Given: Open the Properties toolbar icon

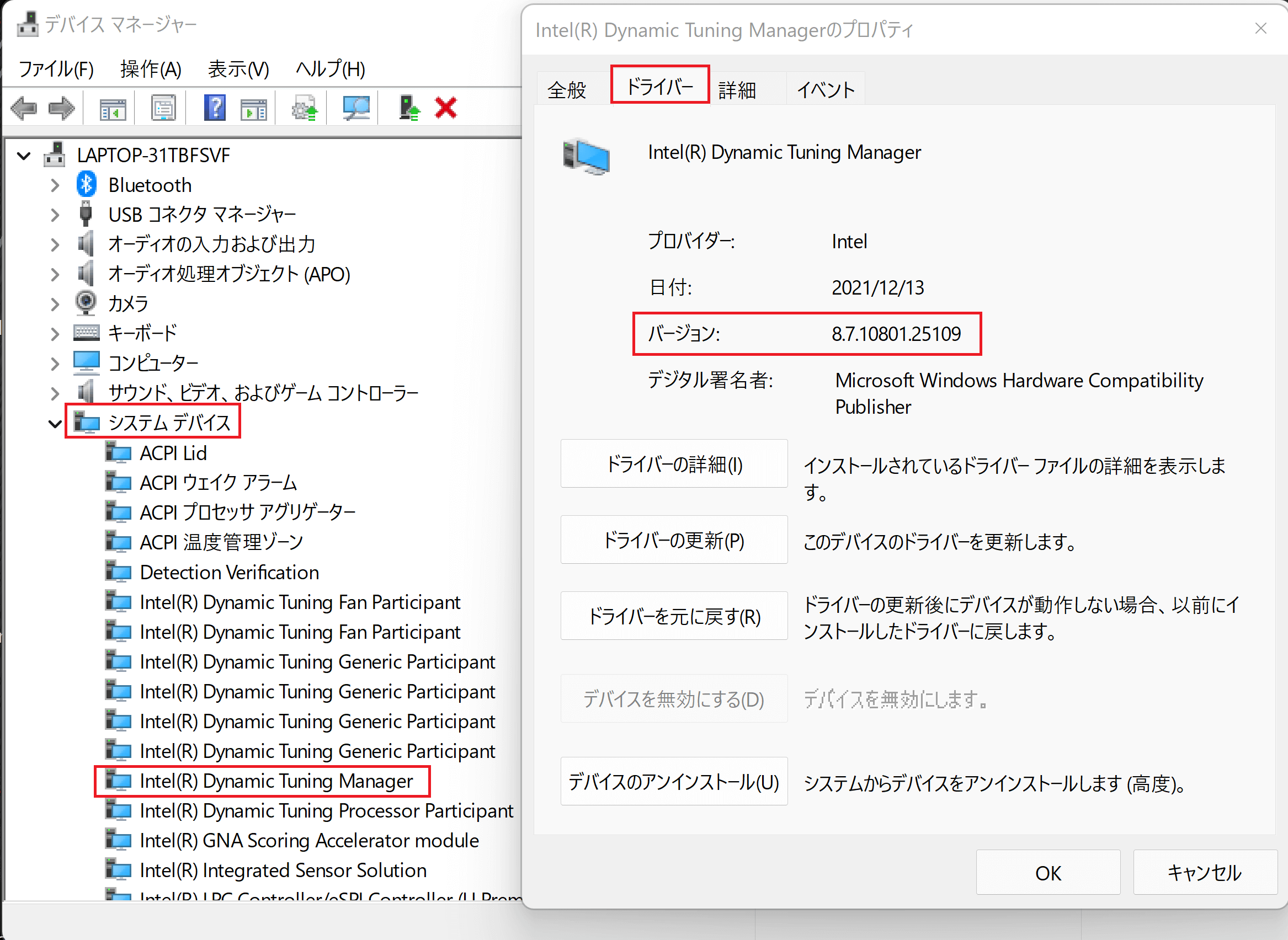Looking at the screenshot, I should [x=163, y=108].
